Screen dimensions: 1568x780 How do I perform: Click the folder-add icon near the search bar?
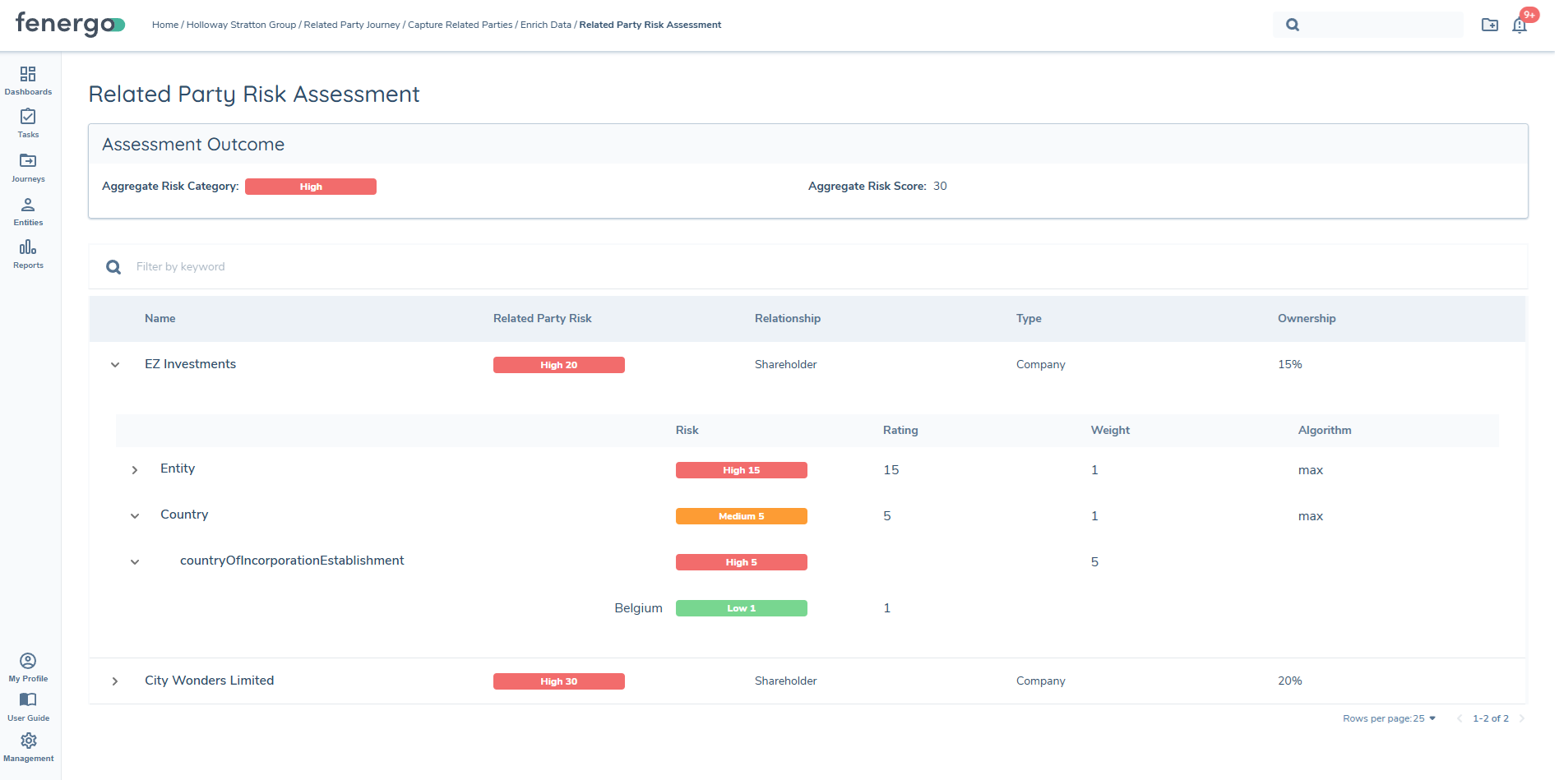(x=1490, y=25)
